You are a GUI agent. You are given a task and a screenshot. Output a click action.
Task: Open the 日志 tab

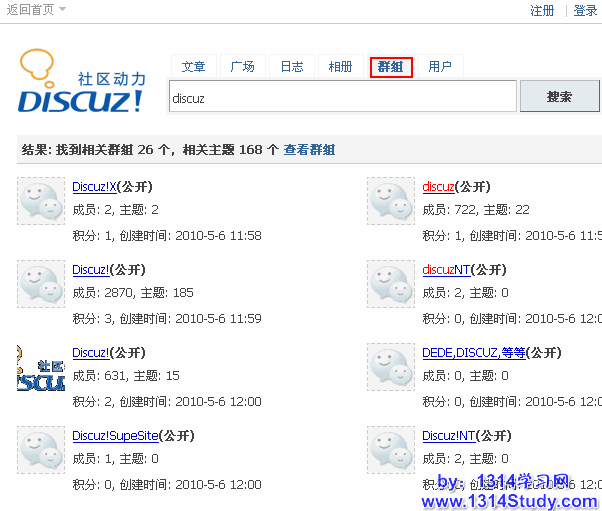[x=291, y=67]
